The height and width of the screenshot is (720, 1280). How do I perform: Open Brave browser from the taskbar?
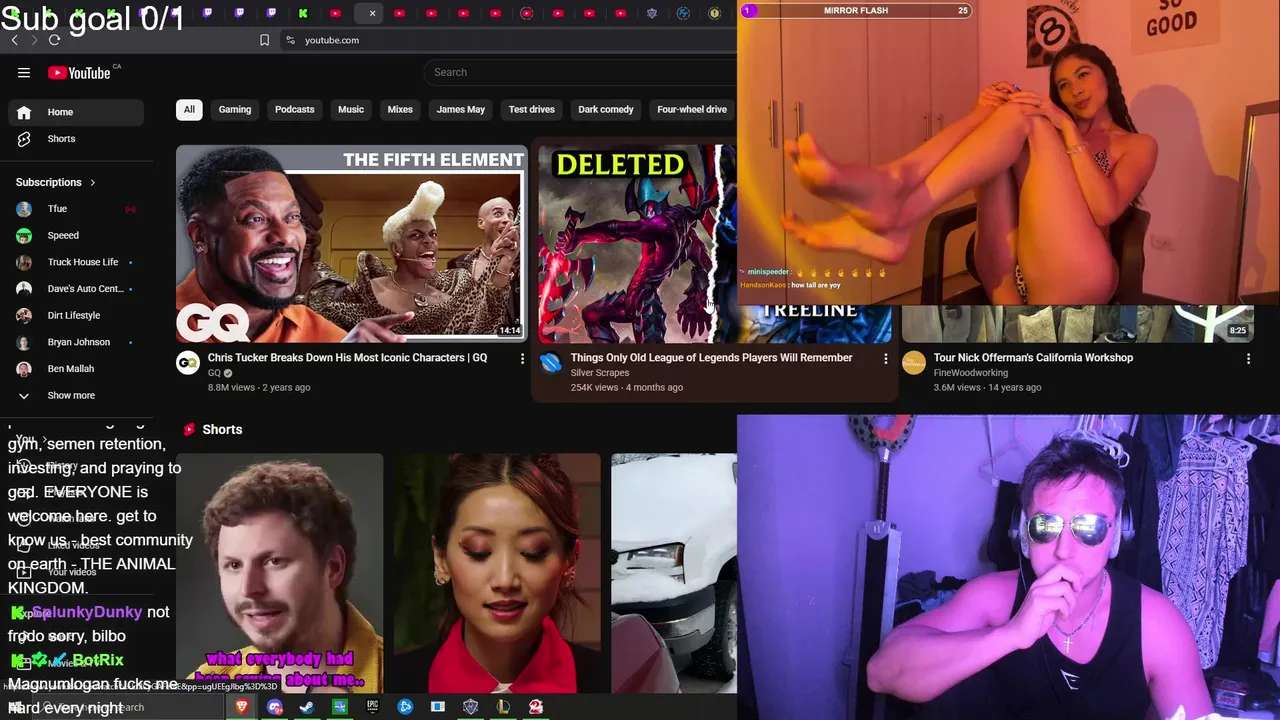click(242, 707)
